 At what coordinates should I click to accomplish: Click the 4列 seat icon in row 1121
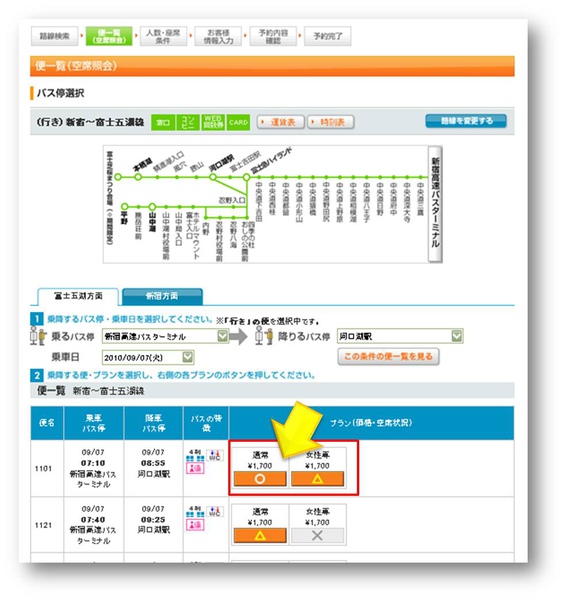[x=195, y=512]
